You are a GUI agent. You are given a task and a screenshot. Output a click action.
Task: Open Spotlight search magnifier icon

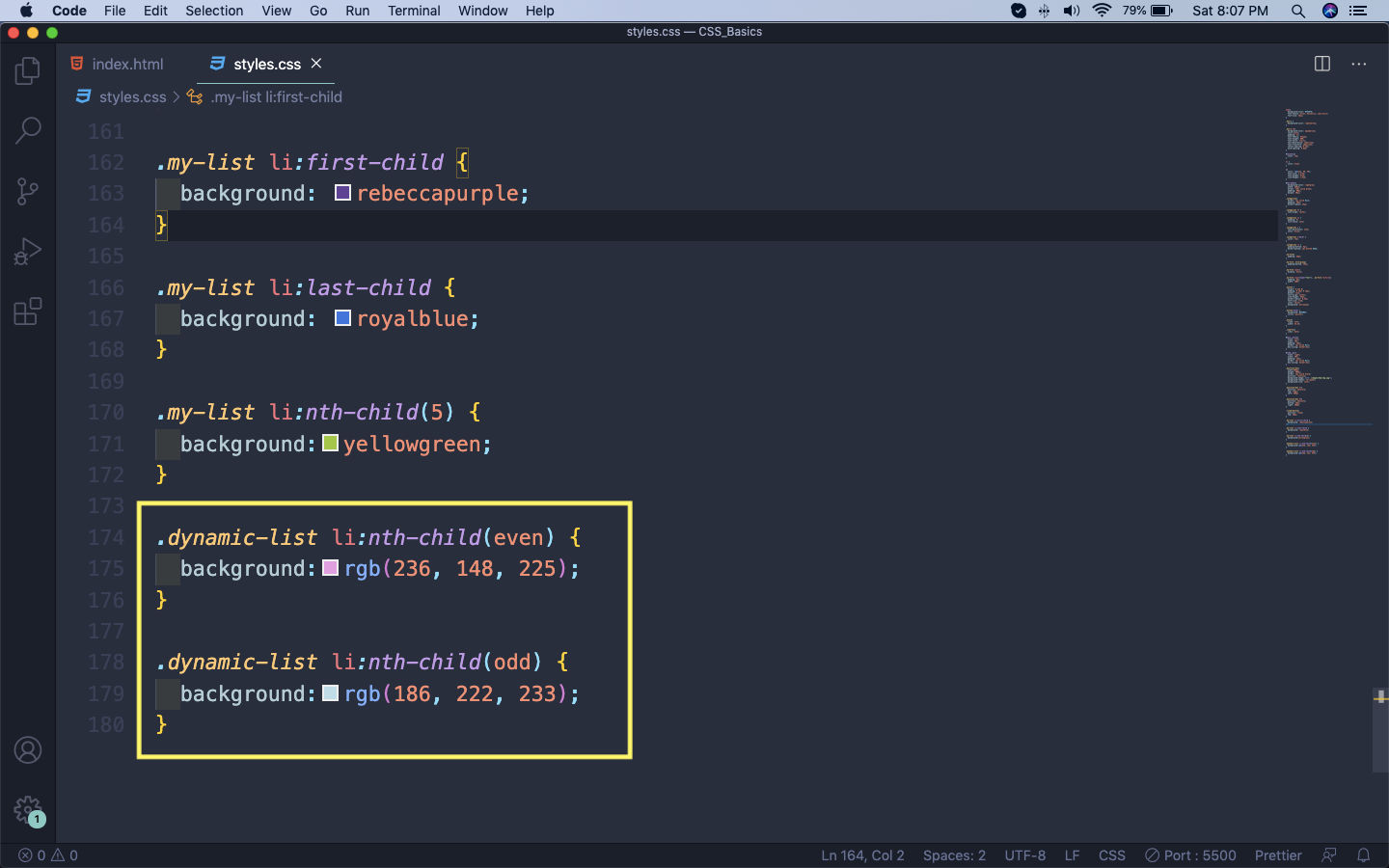pyautogui.click(x=1298, y=11)
